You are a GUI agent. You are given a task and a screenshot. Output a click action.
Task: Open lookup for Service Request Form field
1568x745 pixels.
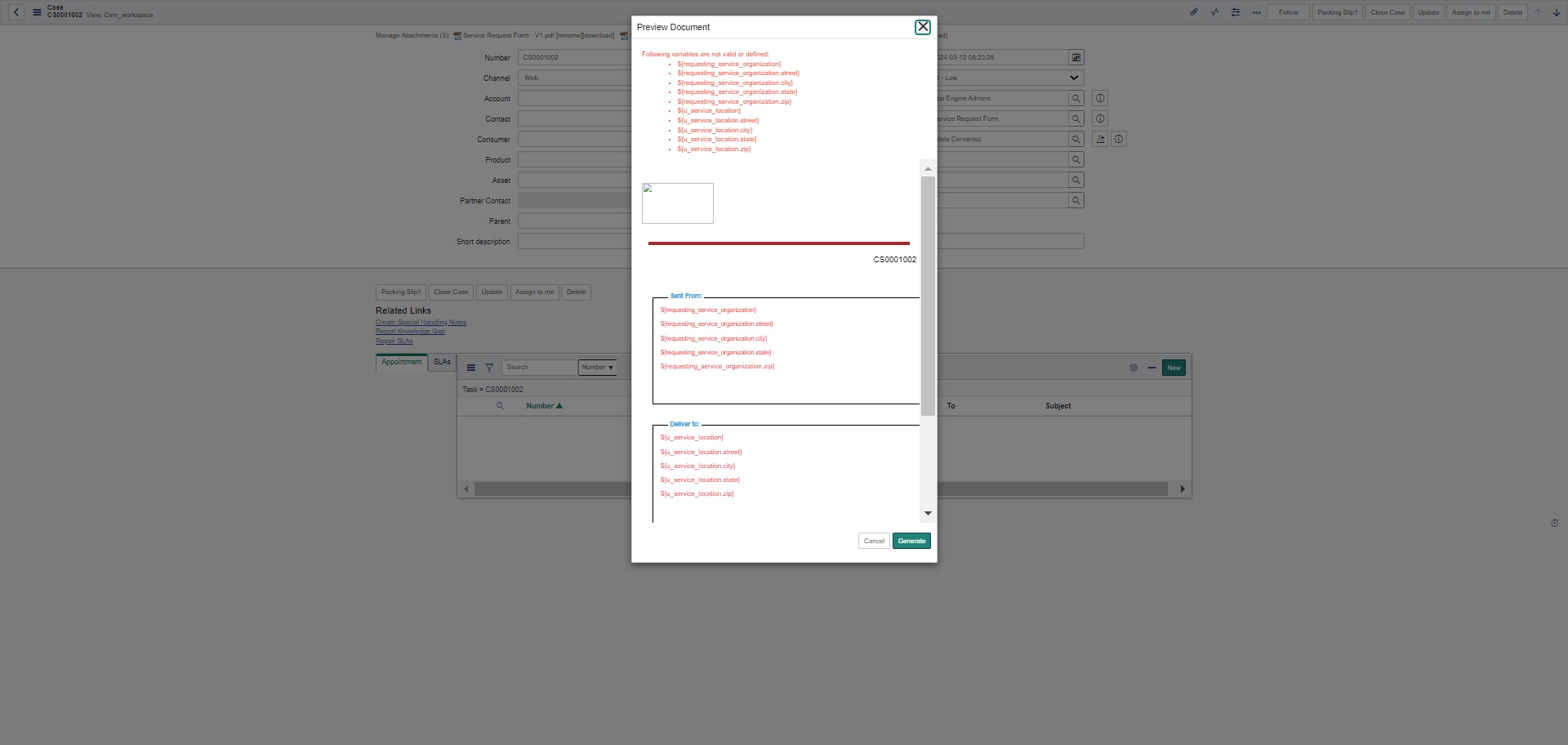(x=1076, y=118)
